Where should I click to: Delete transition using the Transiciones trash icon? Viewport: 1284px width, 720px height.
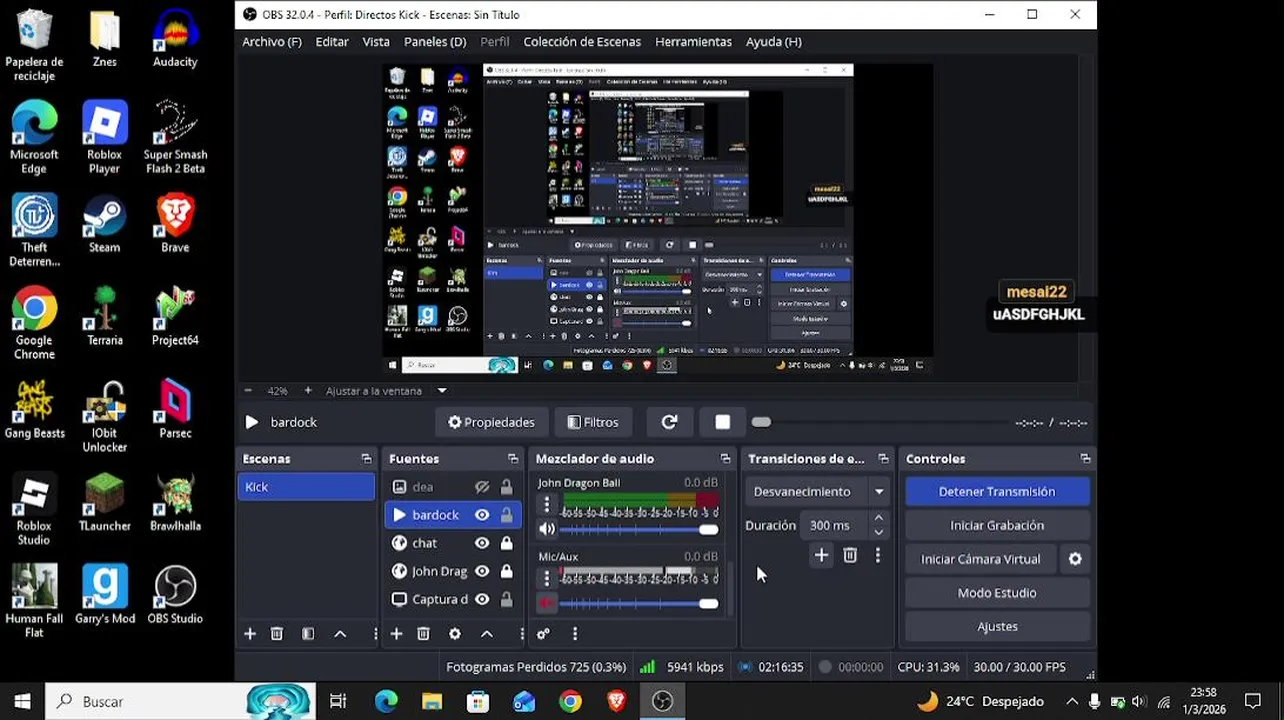pyautogui.click(x=850, y=555)
